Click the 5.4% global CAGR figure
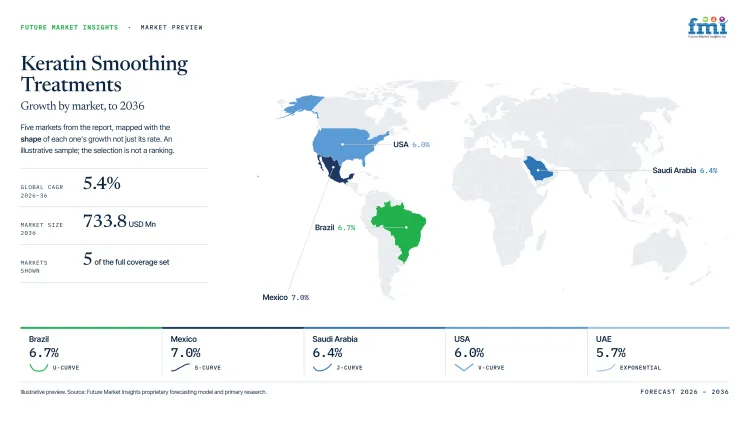Viewport: 750px width, 421px height. pyautogui.click(x=102, y=183)
